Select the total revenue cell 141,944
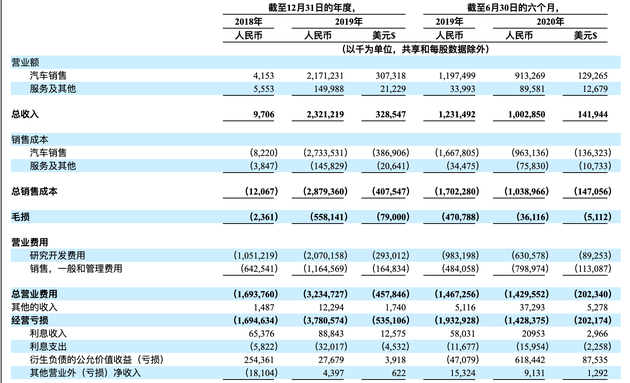Image resolution: width=630 pixels, height=383 pixels. pos(593,115)
